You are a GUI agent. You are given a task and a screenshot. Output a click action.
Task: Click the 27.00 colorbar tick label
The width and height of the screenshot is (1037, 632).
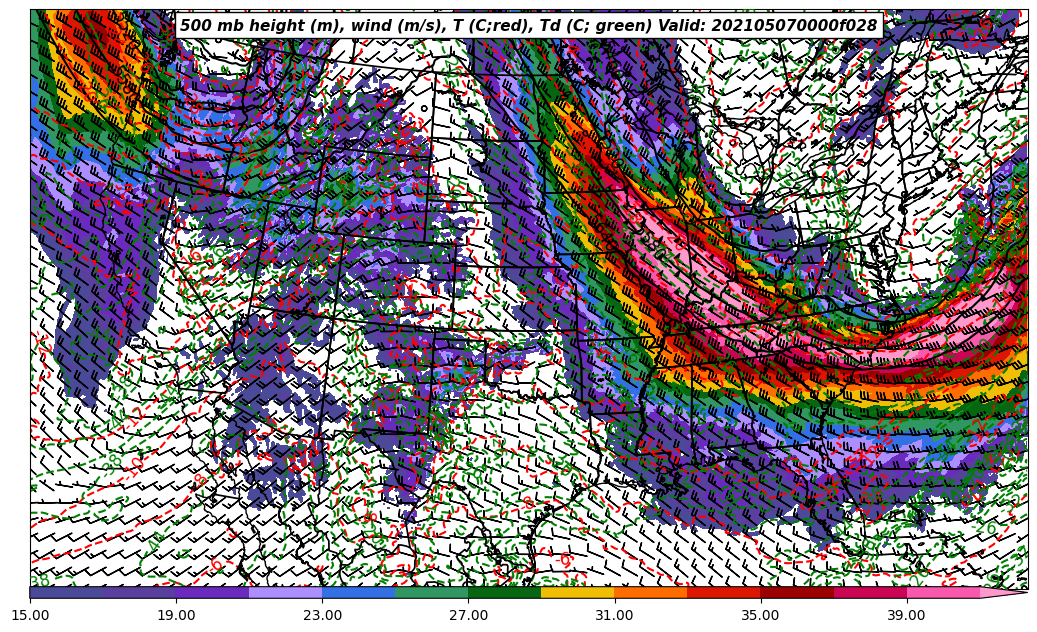point(469,615)
